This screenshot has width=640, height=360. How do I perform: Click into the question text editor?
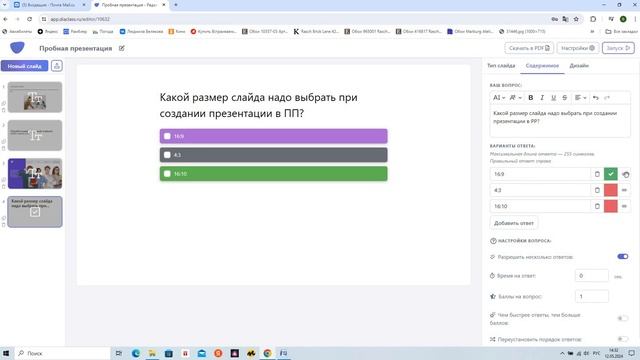(560, 121)
